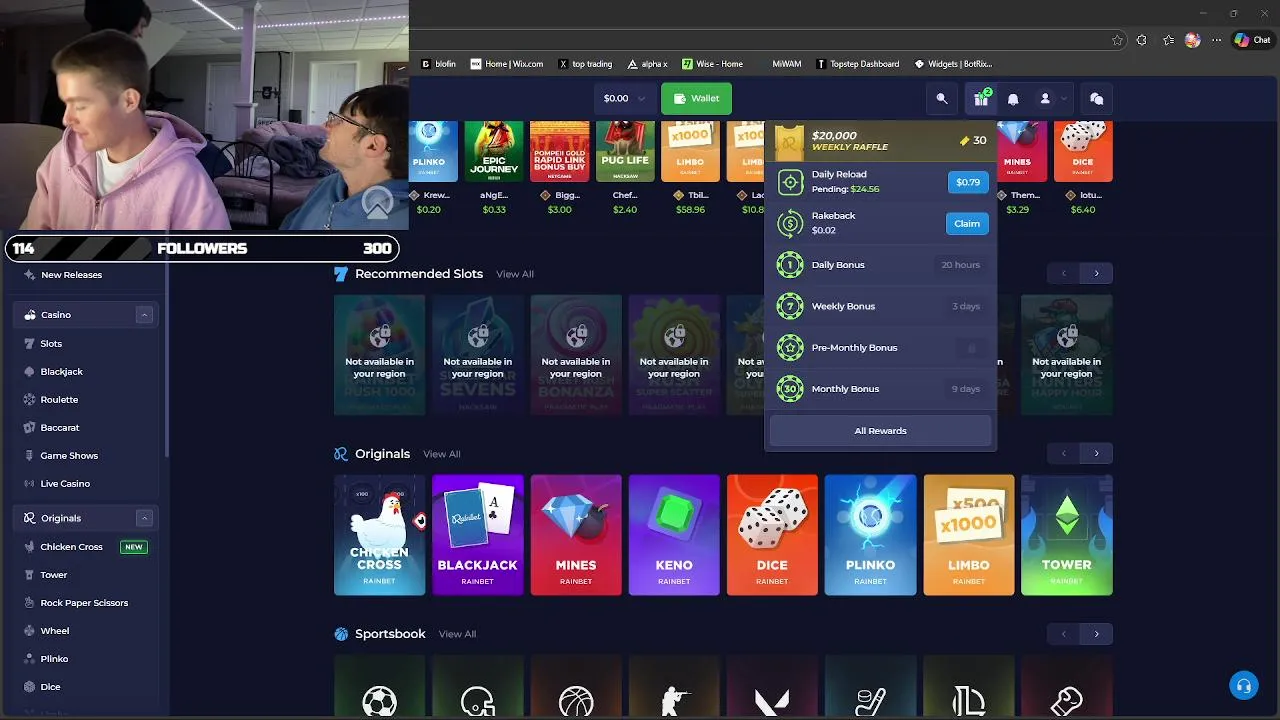Show previous Sportsbook items with left arrow
This screenshot has height=720, width=1280.
pos(1063,633)
